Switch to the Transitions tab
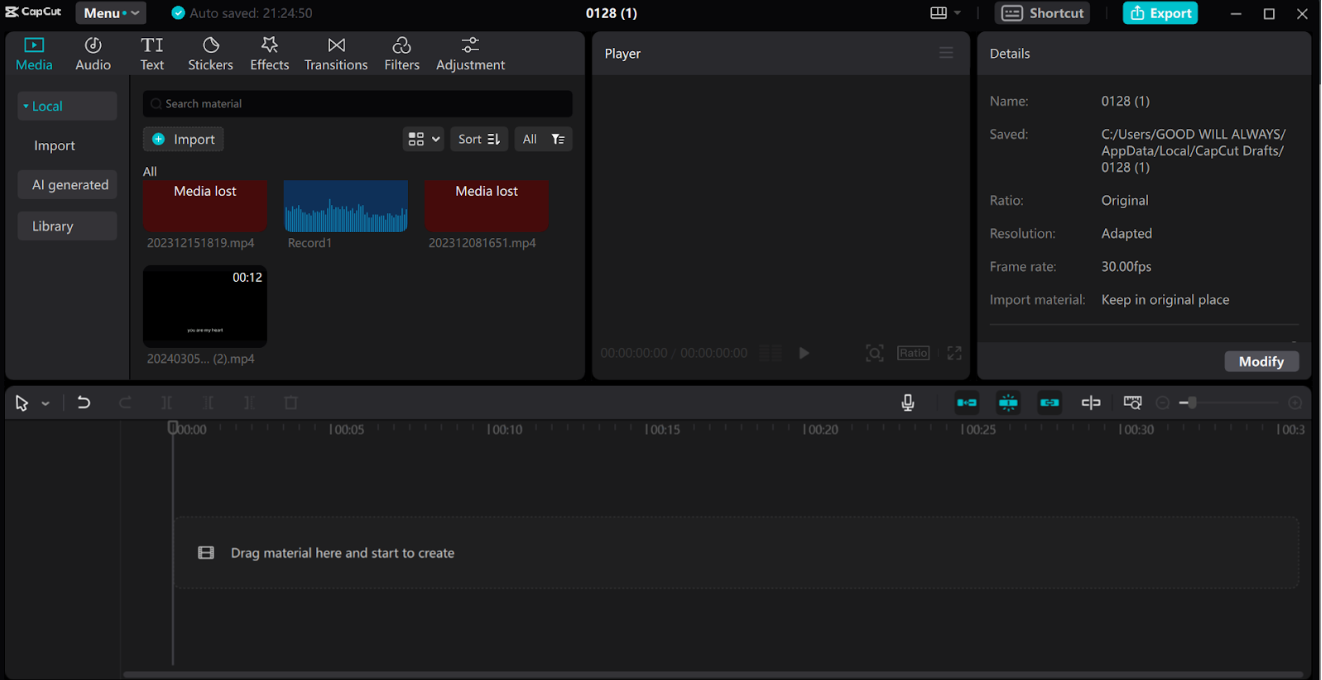 (336, 54)
